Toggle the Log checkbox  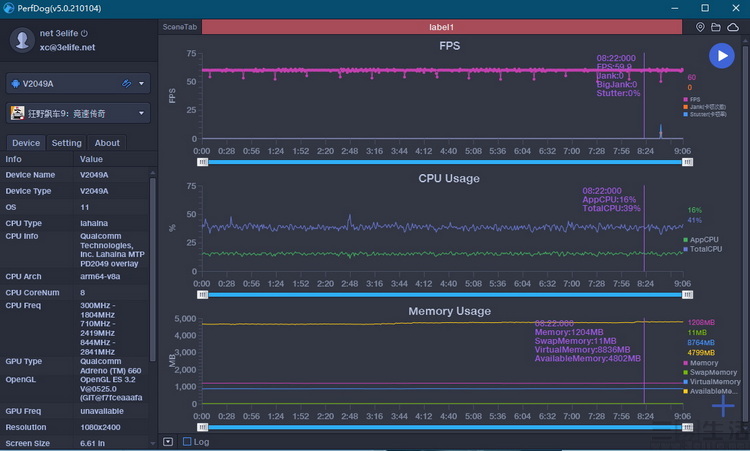click(187, 441)
